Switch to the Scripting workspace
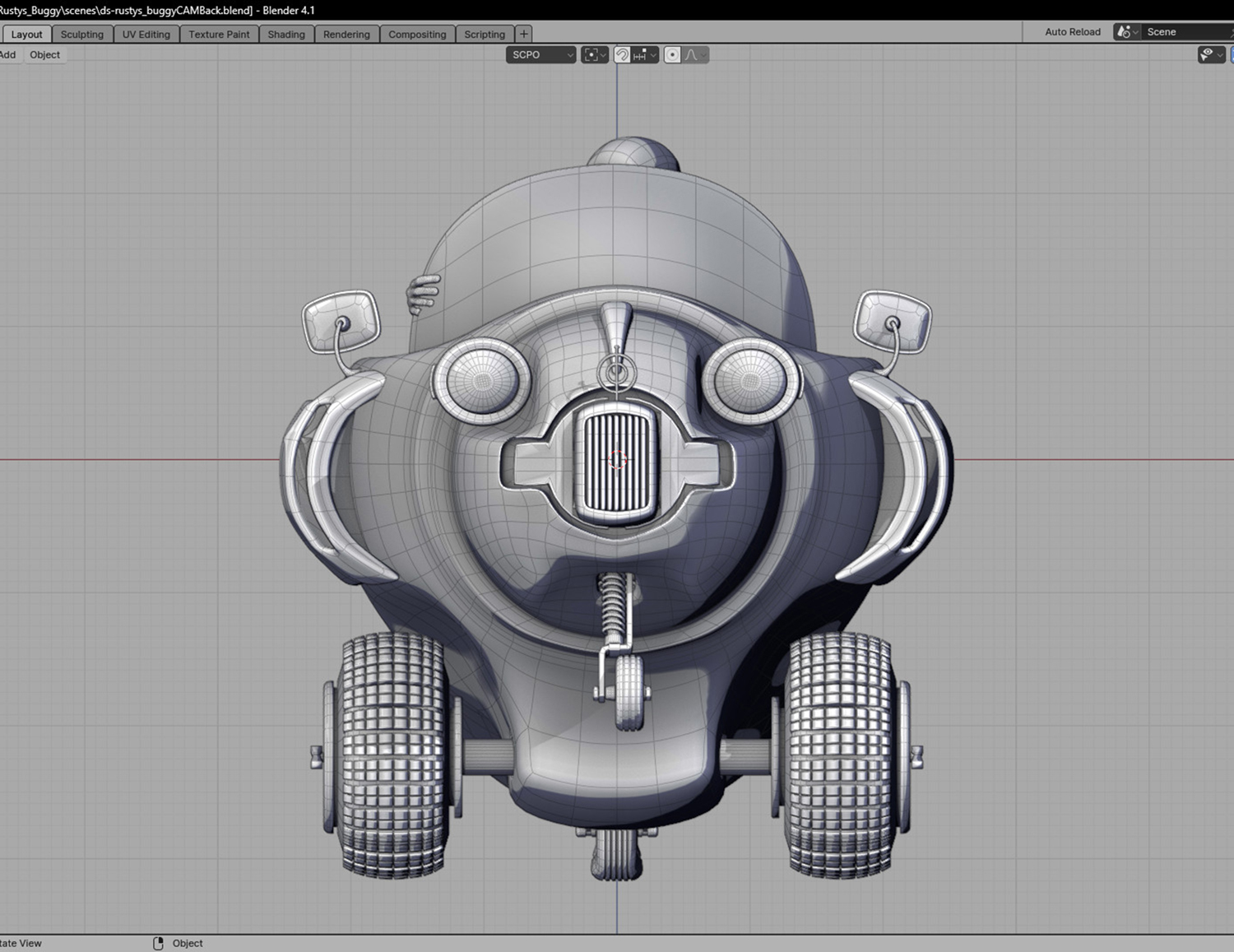Viewport: 1234px width, 952px height. pos(485,35)
